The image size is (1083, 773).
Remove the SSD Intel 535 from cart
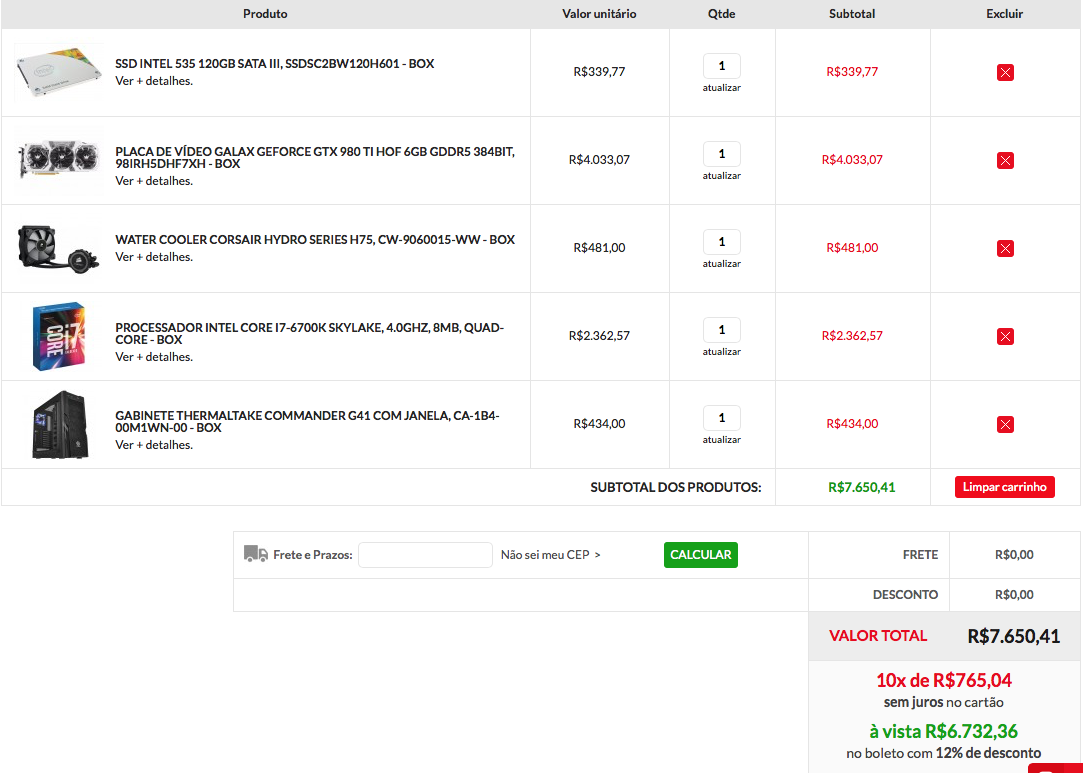pyautogui.click(x=1005, y=73)
